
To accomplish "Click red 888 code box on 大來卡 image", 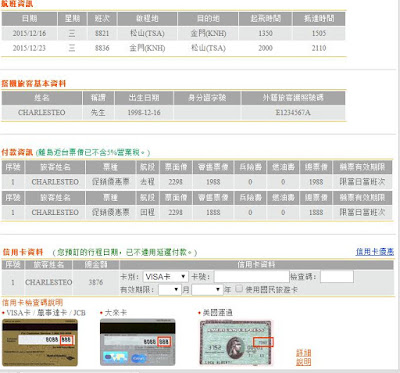I will (164, 342).
